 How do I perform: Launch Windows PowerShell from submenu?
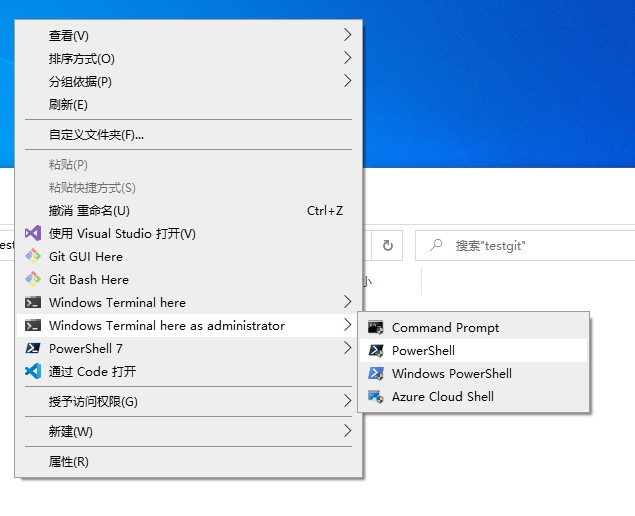click(473, 373)
